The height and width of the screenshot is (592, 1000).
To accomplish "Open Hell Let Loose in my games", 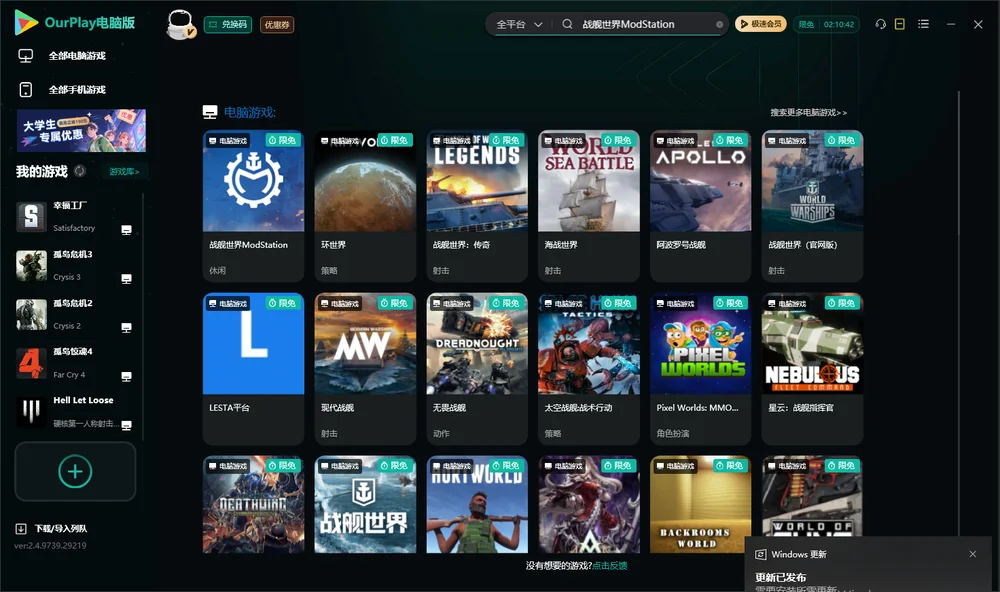I will (75, 411).
